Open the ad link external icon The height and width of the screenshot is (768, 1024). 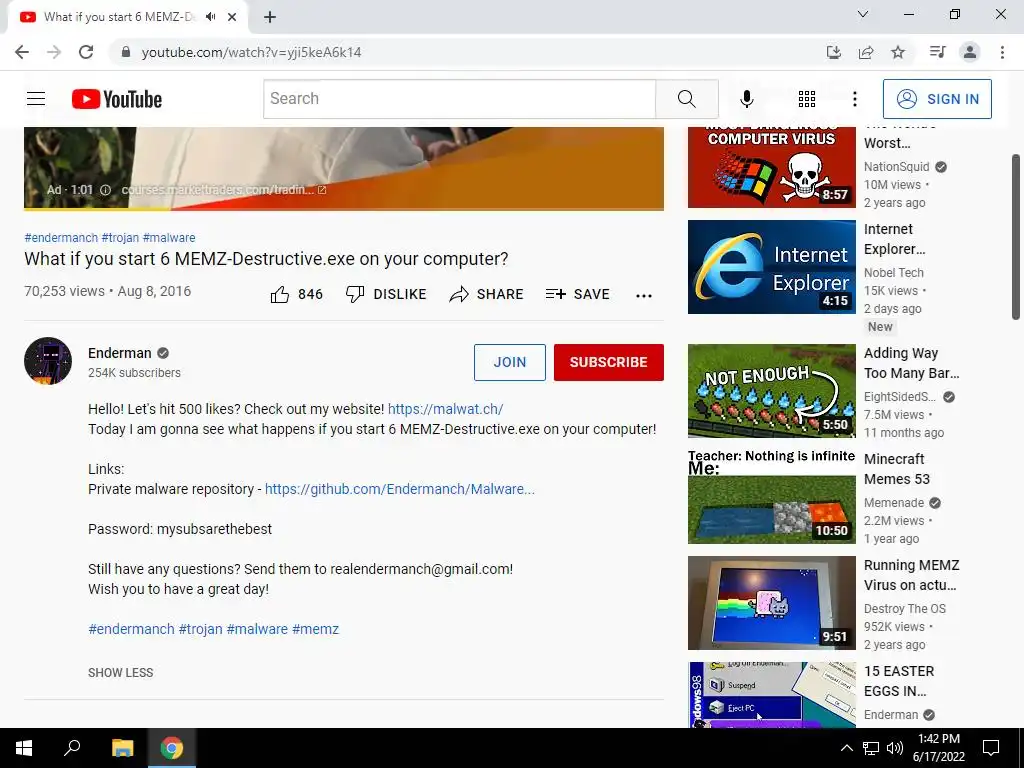click(x=322, y=190)
